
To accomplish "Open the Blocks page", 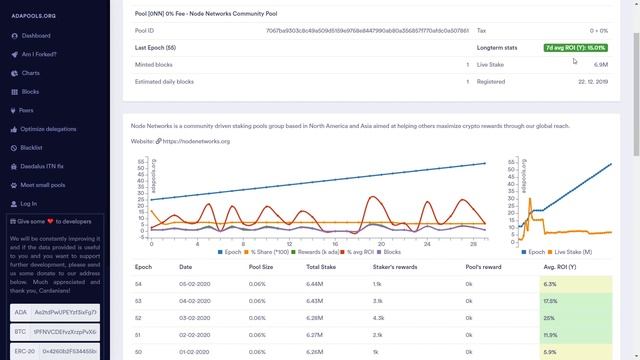I will (x=30, y=92).
